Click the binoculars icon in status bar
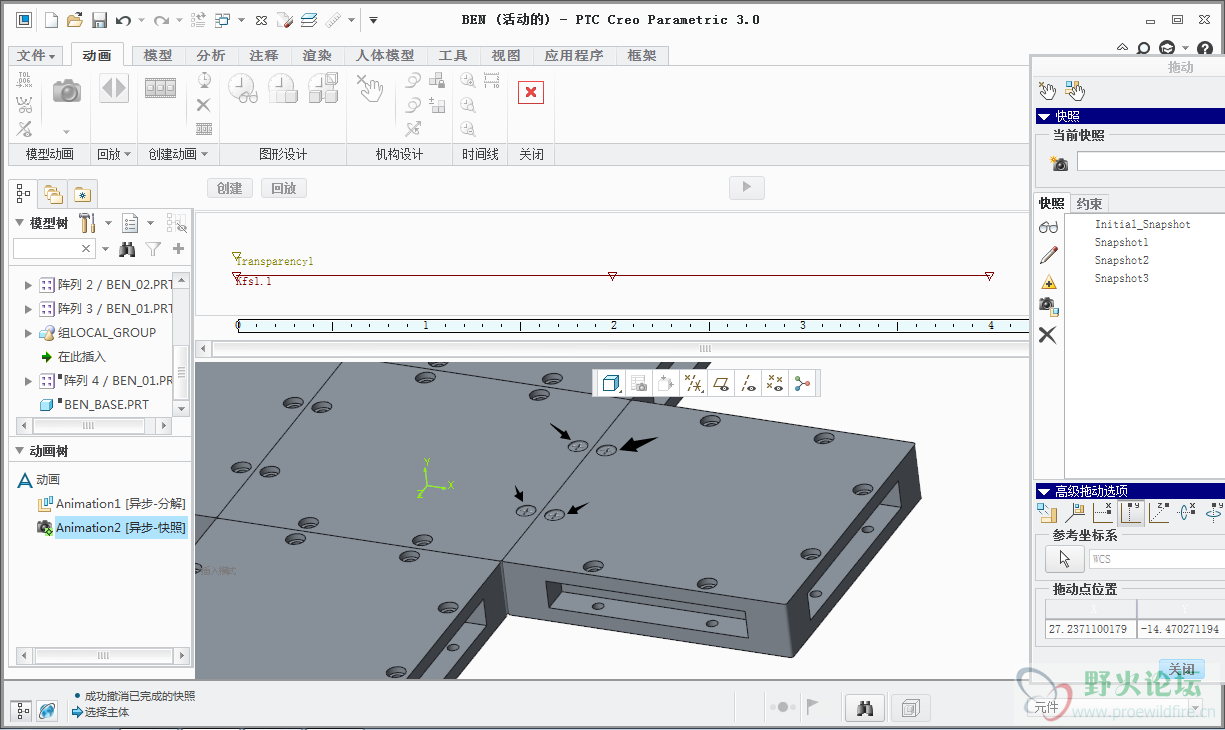Screen dimensions: 1225x730 click(x=866, y=708)
